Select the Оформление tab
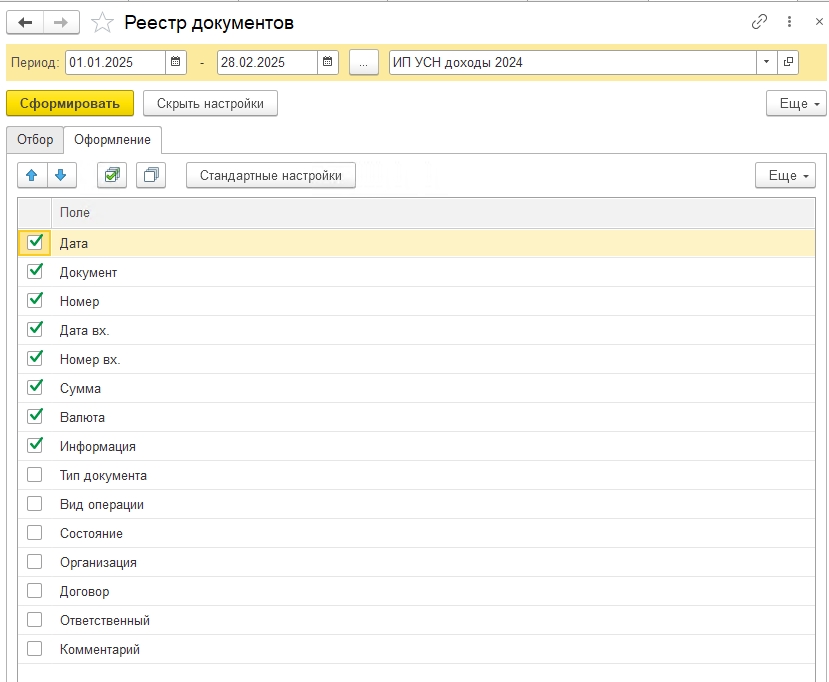Screen dimensions: 829x682 [x=113, y=140]
